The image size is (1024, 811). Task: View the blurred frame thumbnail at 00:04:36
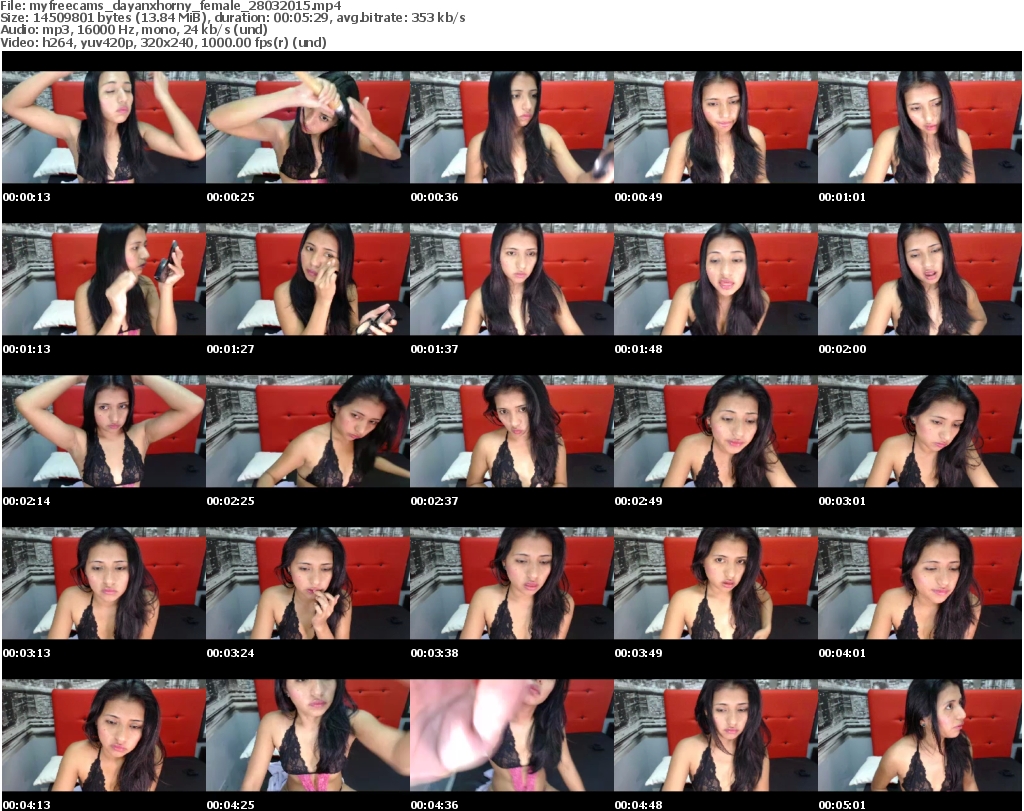pos(511,735)
